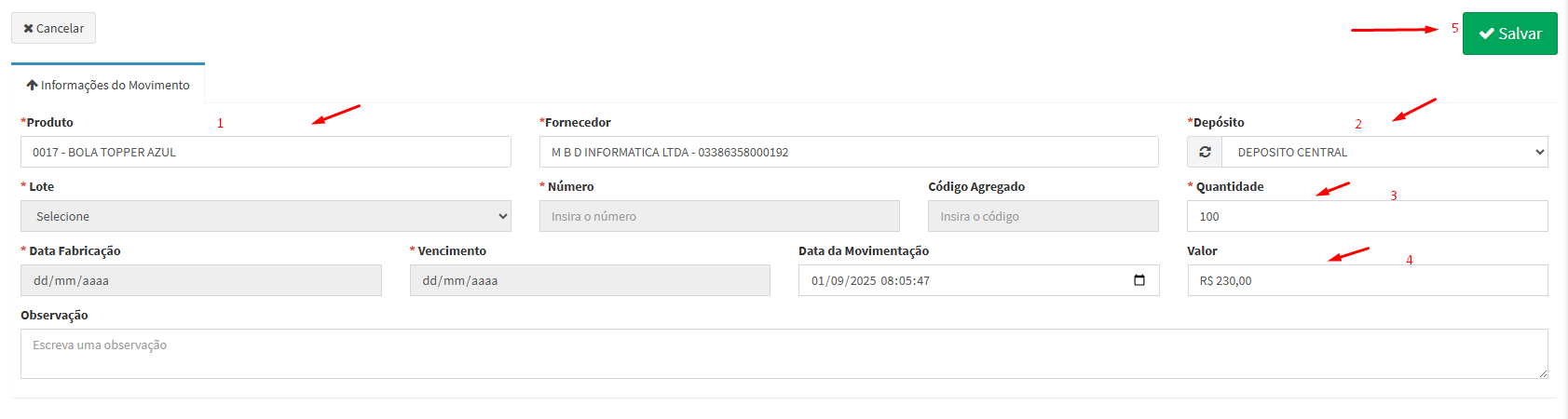
Task: Click the refresh icon beside Depósito
Action: pyautogui.click(x=1205, y=152)
